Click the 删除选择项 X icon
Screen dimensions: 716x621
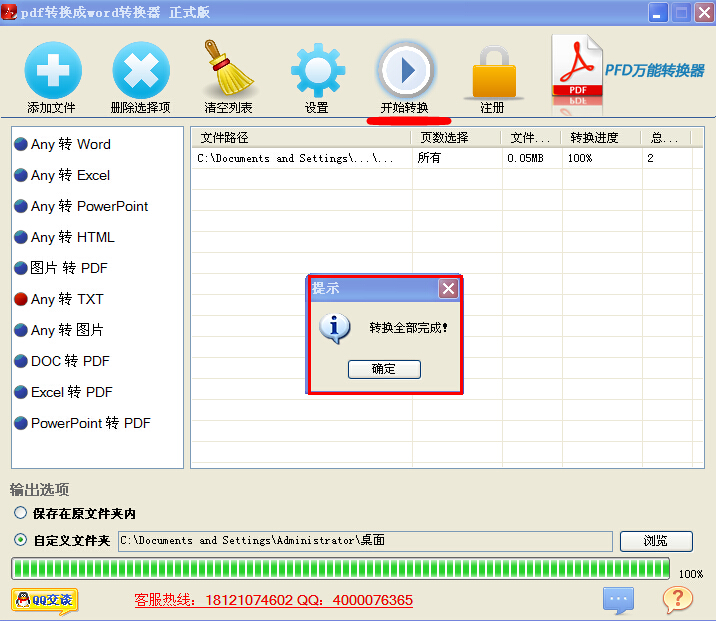(141, 70)
